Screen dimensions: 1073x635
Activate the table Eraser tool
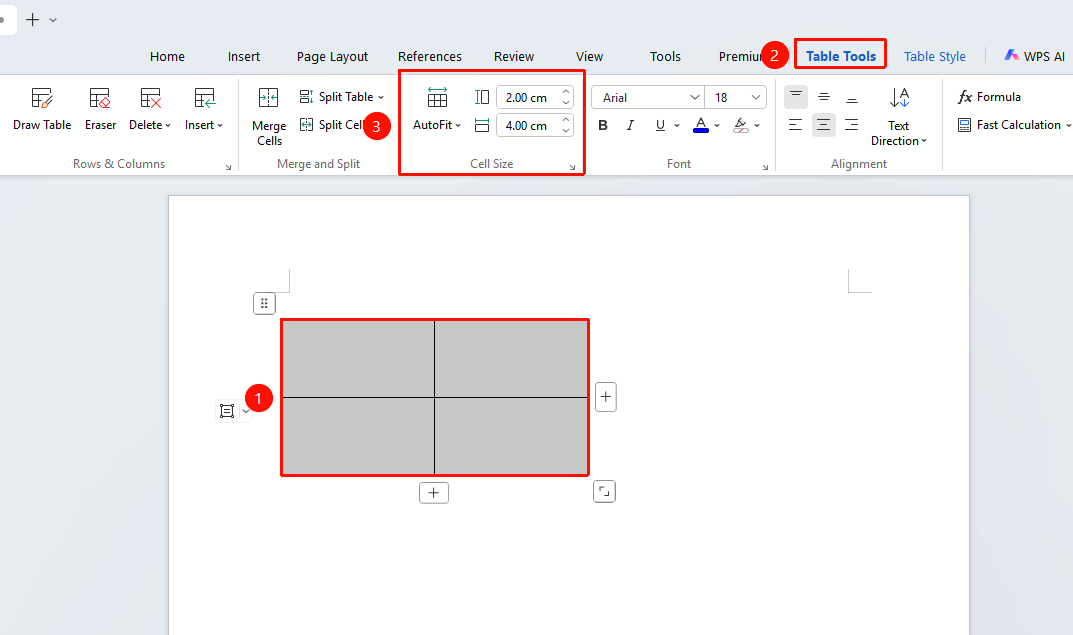101,109
